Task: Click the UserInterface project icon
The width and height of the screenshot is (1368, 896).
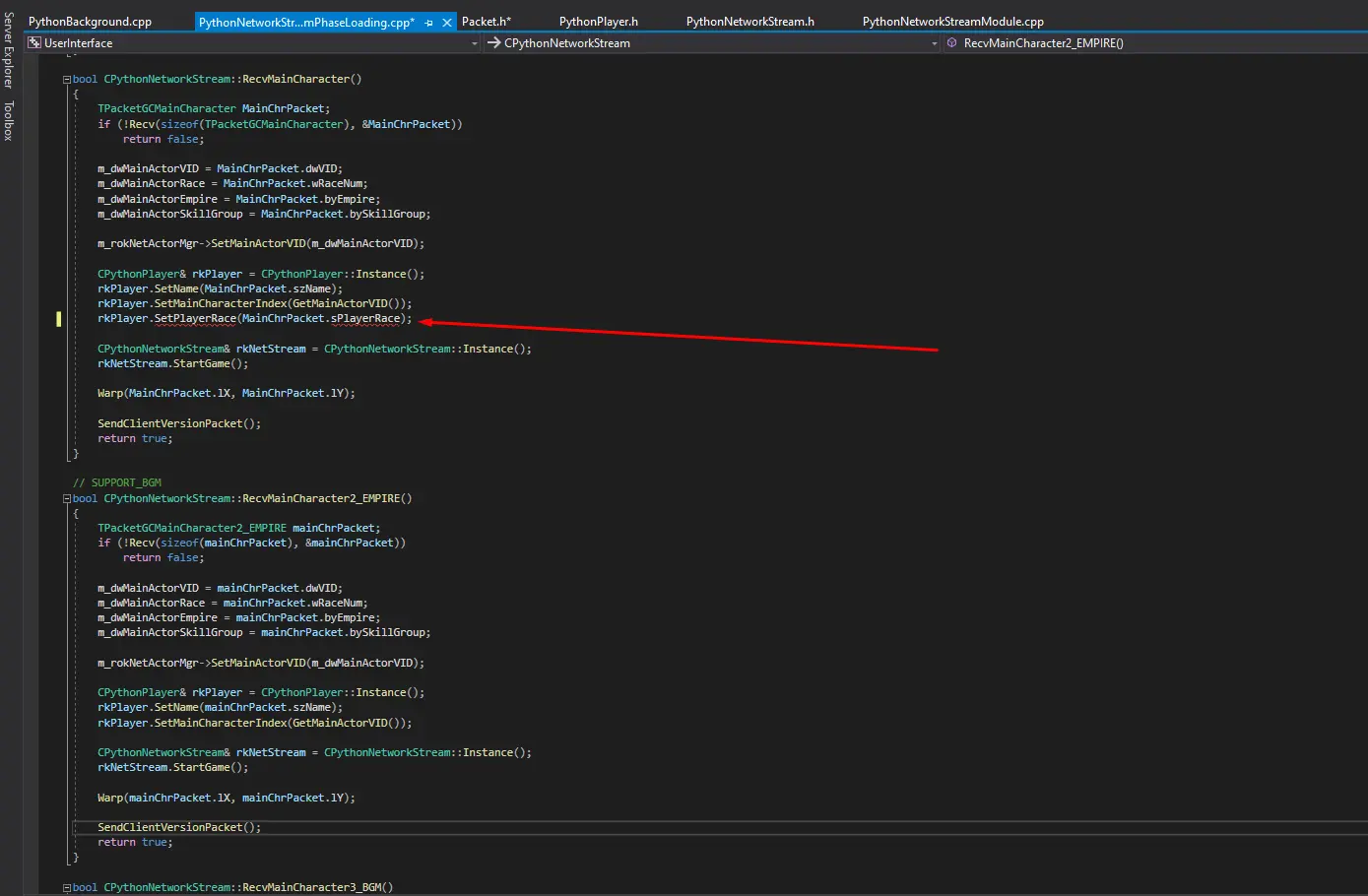Action: (x=34, y=43)
